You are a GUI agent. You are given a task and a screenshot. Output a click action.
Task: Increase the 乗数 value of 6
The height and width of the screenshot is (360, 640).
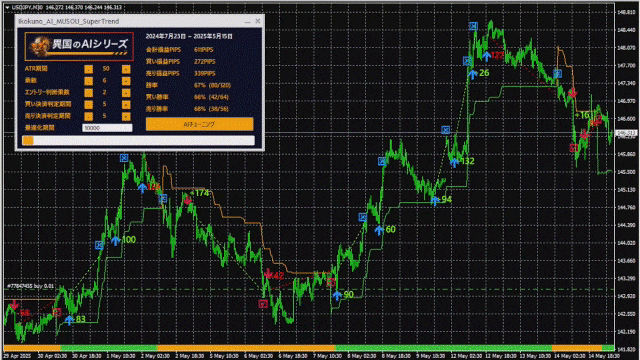126,81
